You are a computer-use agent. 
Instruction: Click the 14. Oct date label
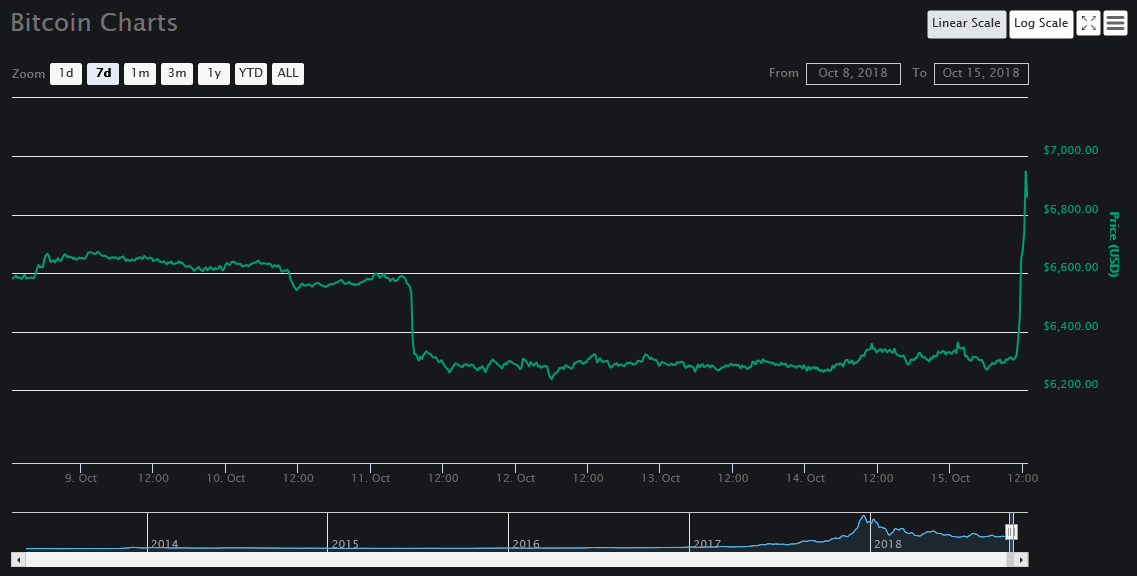pyautogui.click(x=806, y=478)
